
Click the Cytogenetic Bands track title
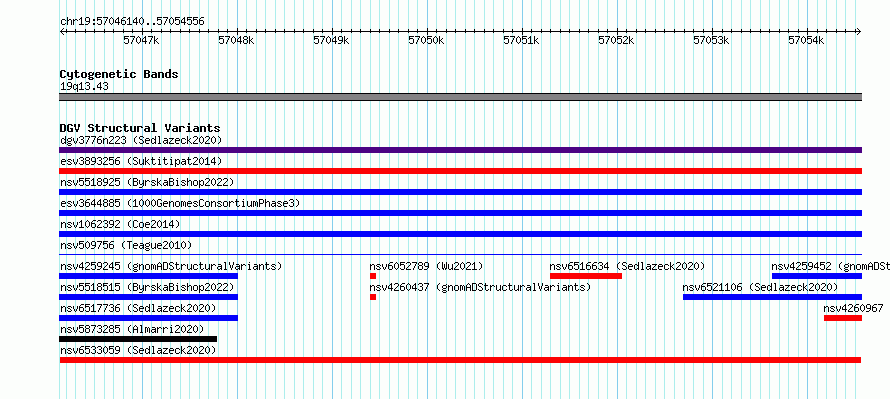click(119, 74)
